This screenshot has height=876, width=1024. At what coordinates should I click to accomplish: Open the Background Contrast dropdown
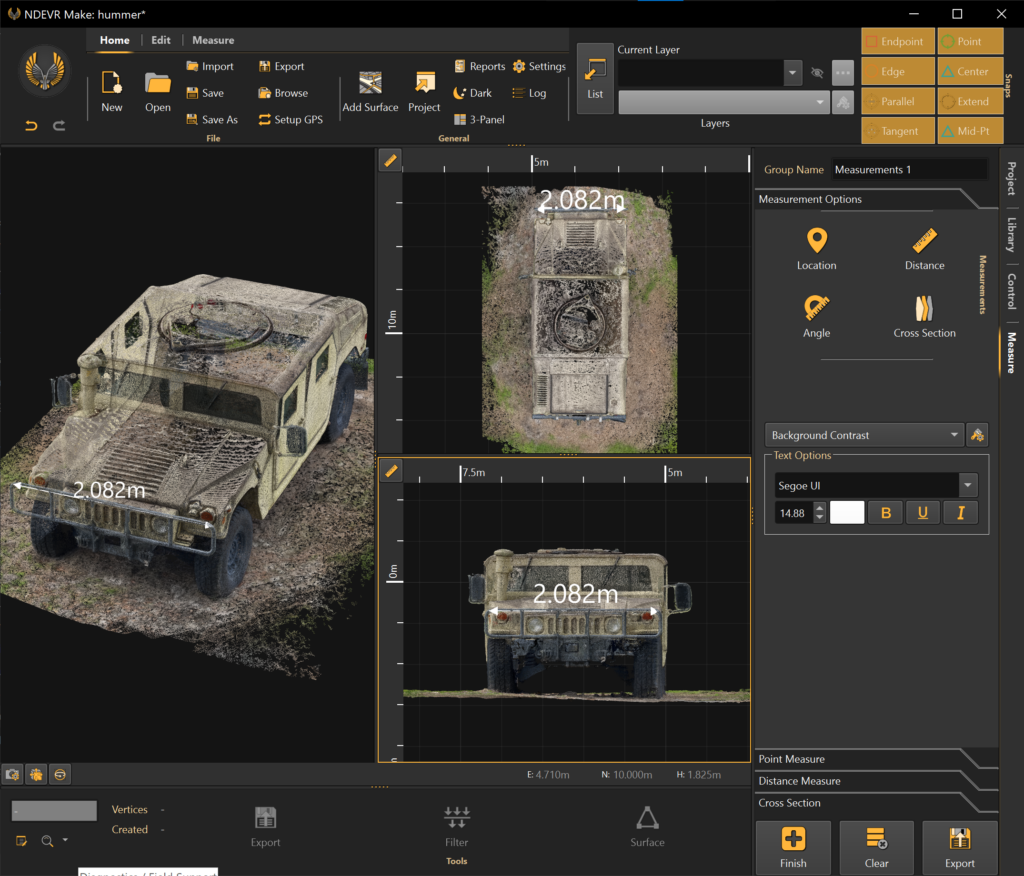point(863,434)
